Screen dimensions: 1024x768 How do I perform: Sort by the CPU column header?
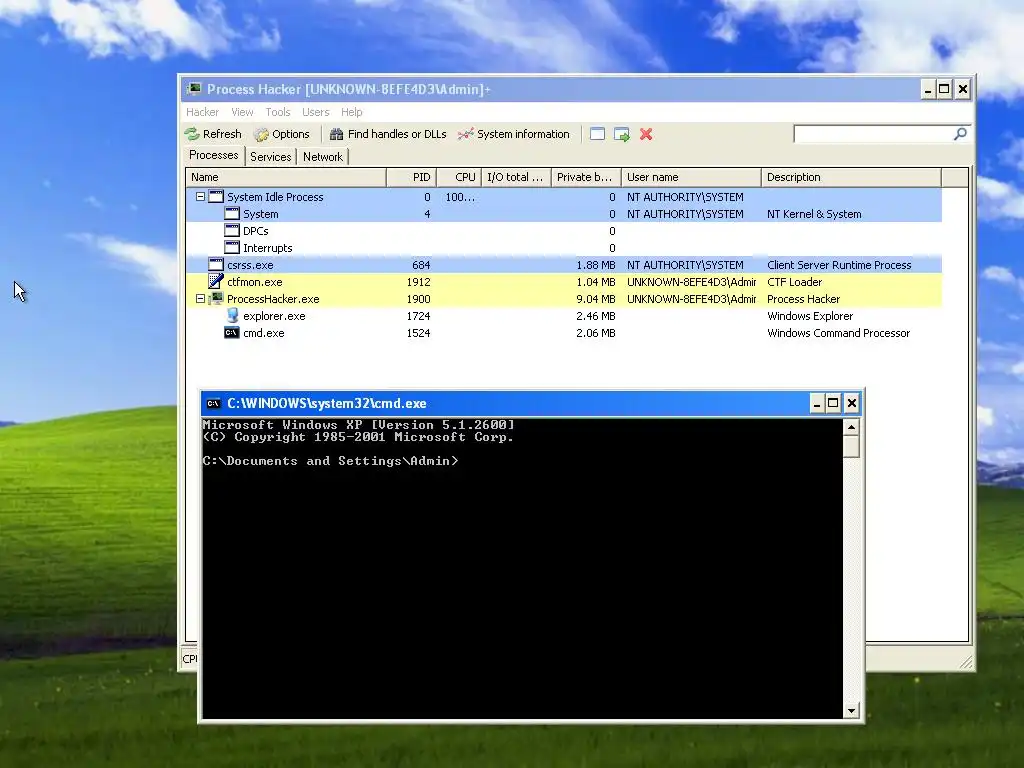tap(459, 177)
